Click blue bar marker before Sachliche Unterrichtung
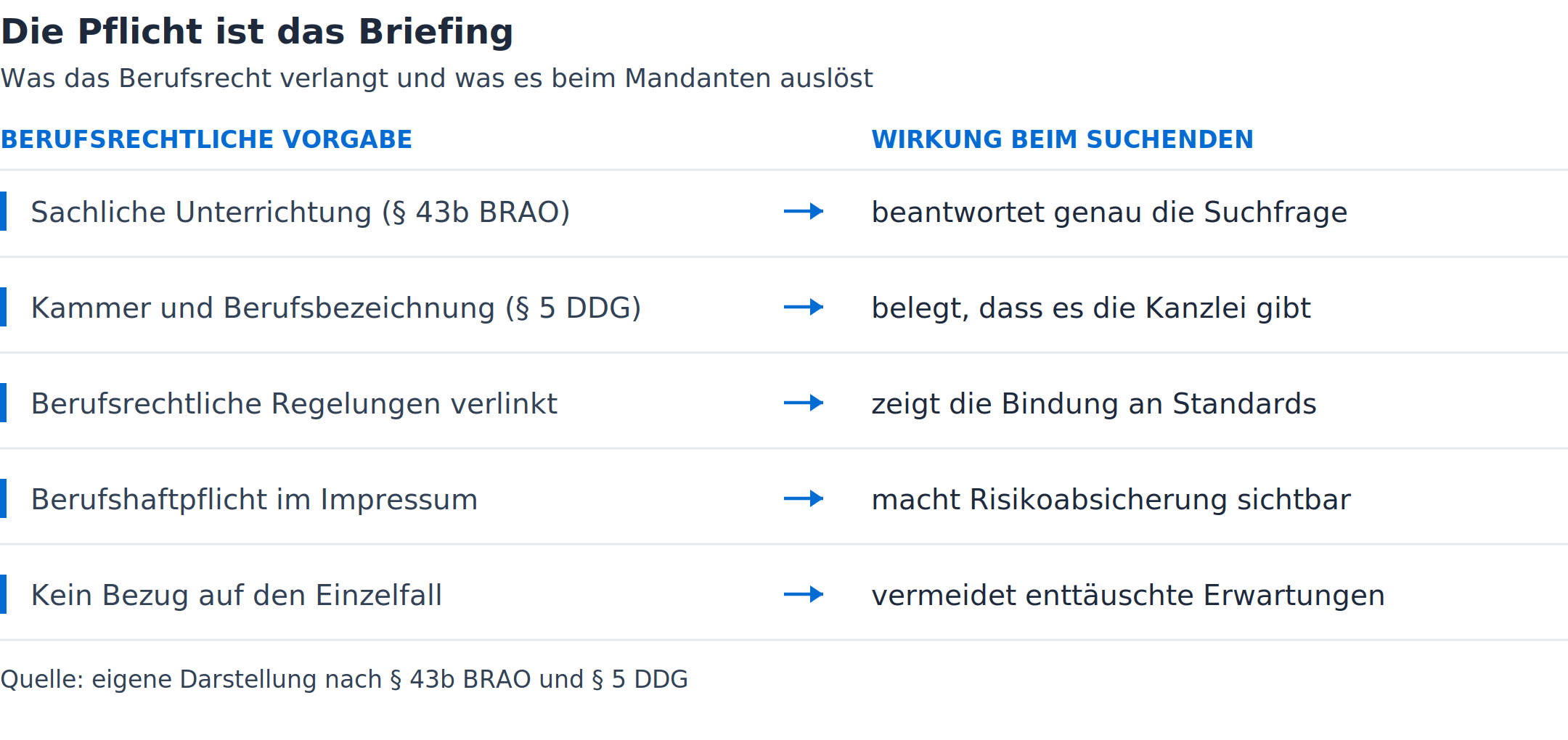 coord(3,211)
